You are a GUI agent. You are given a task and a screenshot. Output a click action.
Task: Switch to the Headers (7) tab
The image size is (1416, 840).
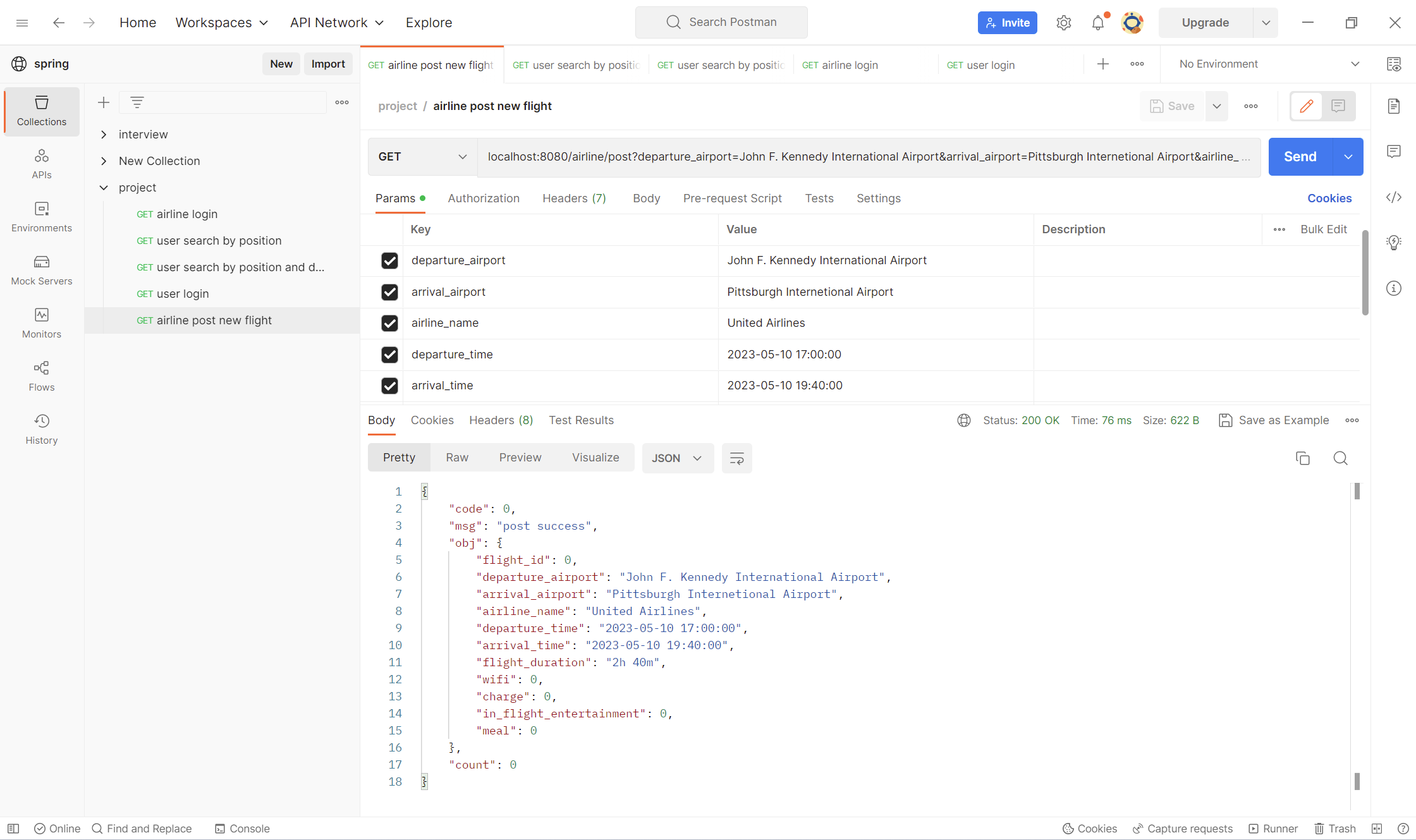[x=574, y=198]
